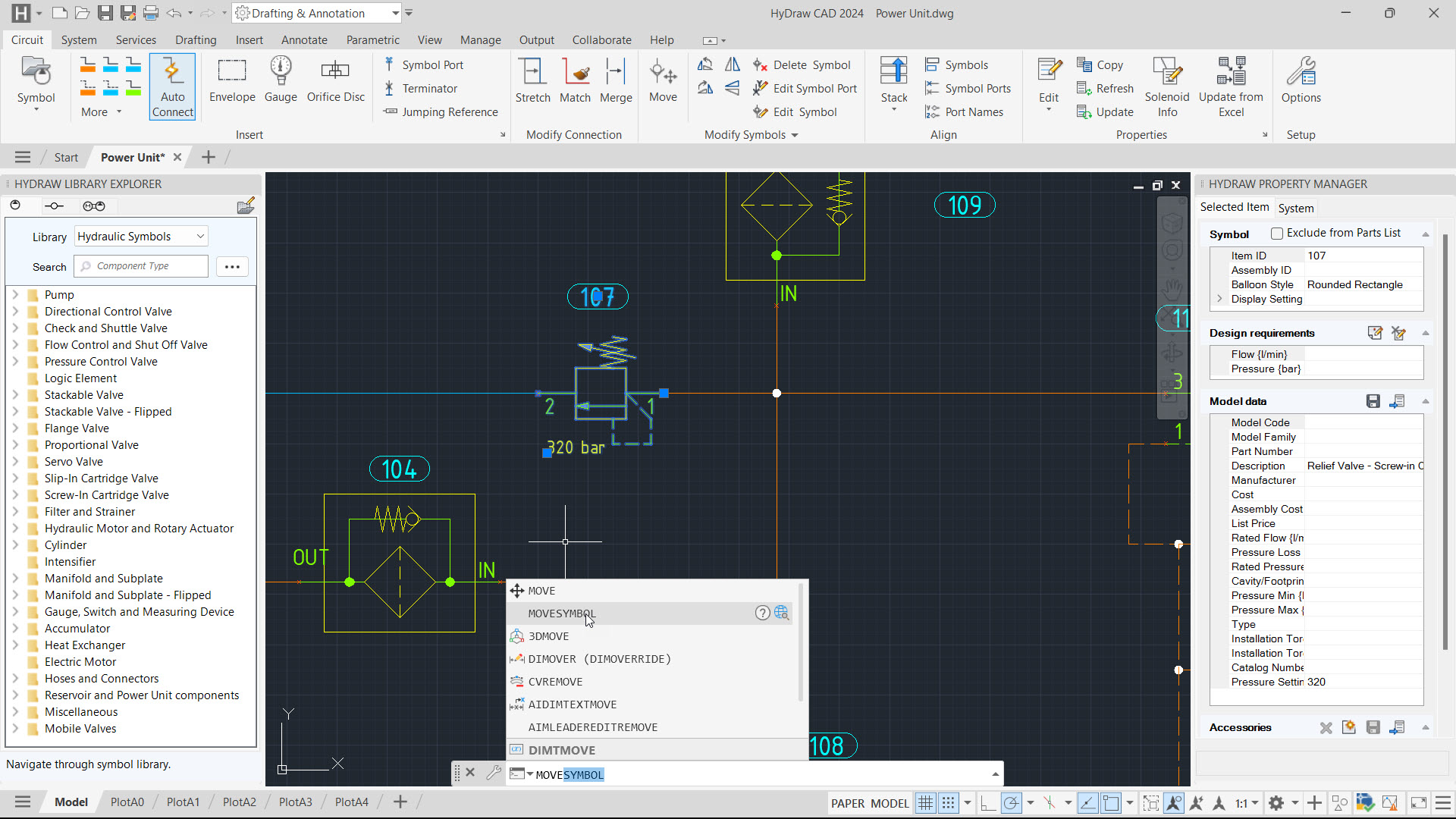Select the Merge connection tool
Image resolution: width=1456 pixels, height=819 pixels.
coord(616,80)
